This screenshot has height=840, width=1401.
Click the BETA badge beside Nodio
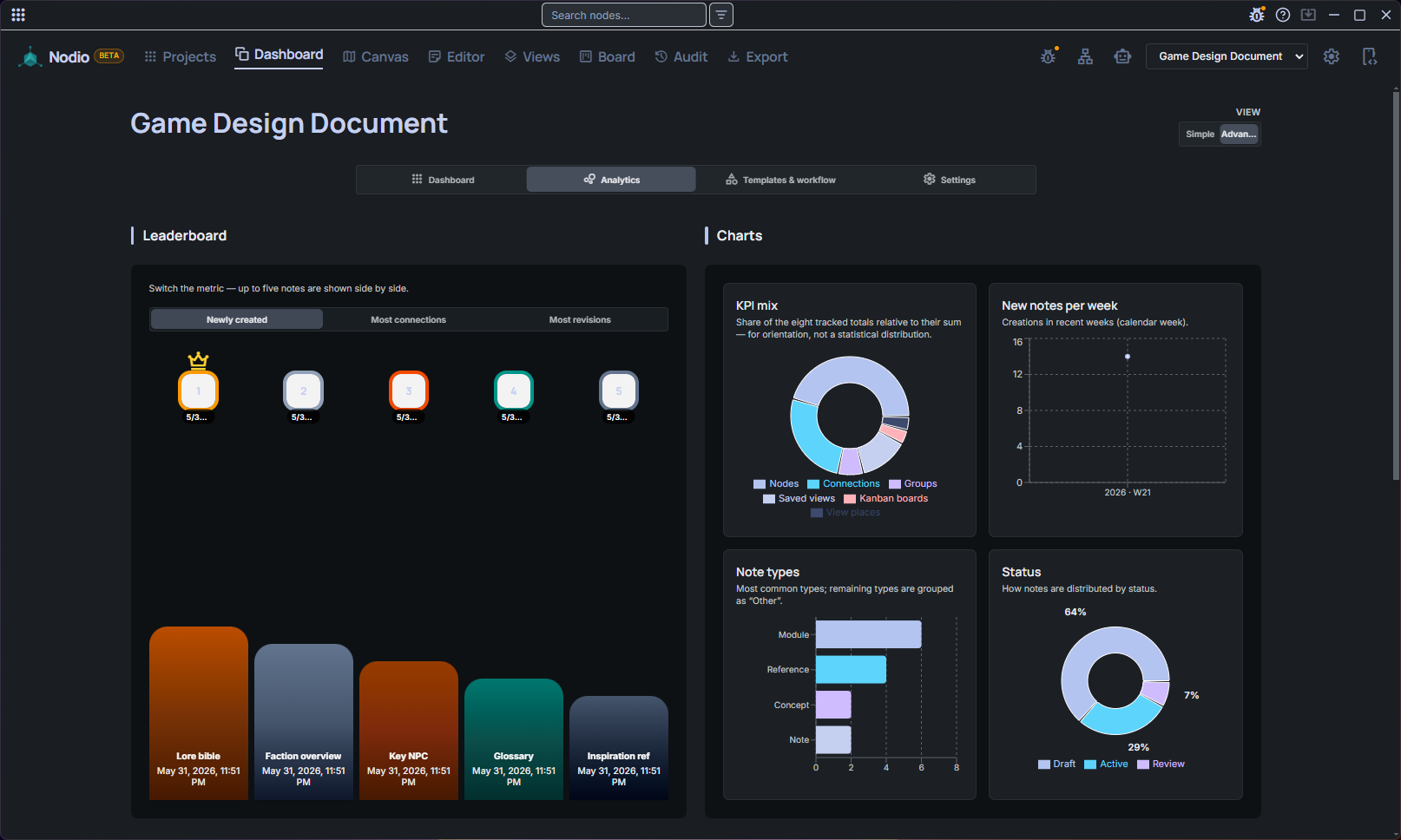(x=109, y=56)
